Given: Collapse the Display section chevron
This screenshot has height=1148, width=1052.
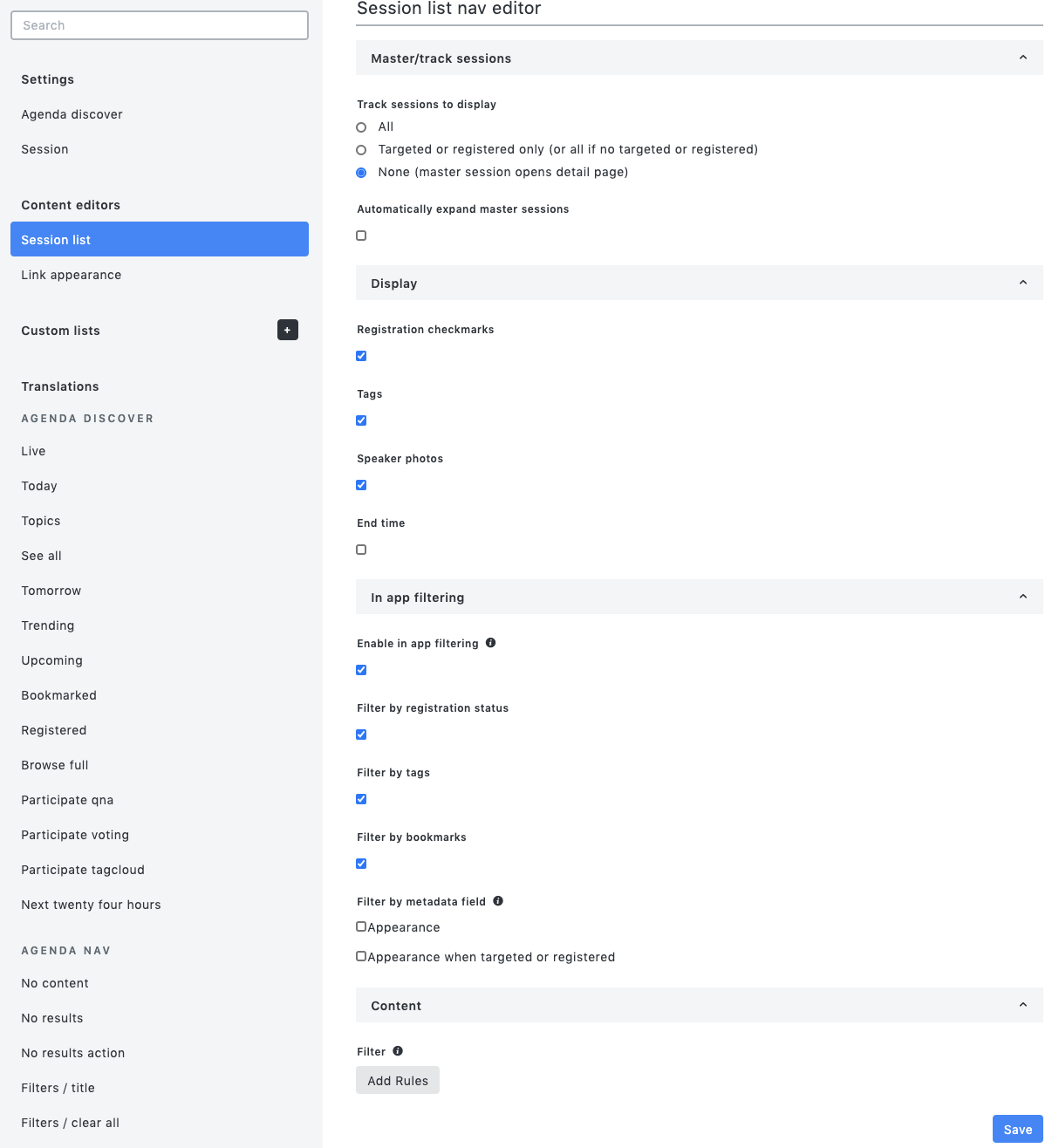Looking at the screenshot, I should click(1023, 283).
